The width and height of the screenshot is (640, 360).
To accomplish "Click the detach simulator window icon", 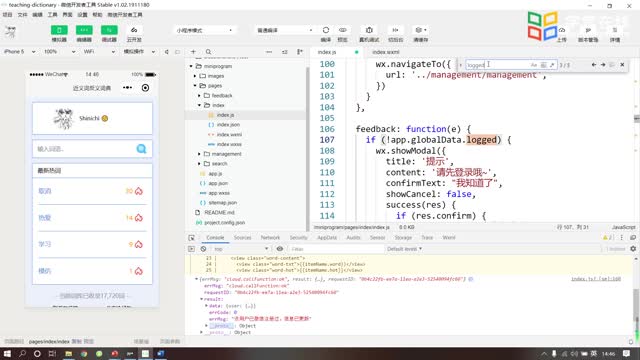I will pos(177,52).
